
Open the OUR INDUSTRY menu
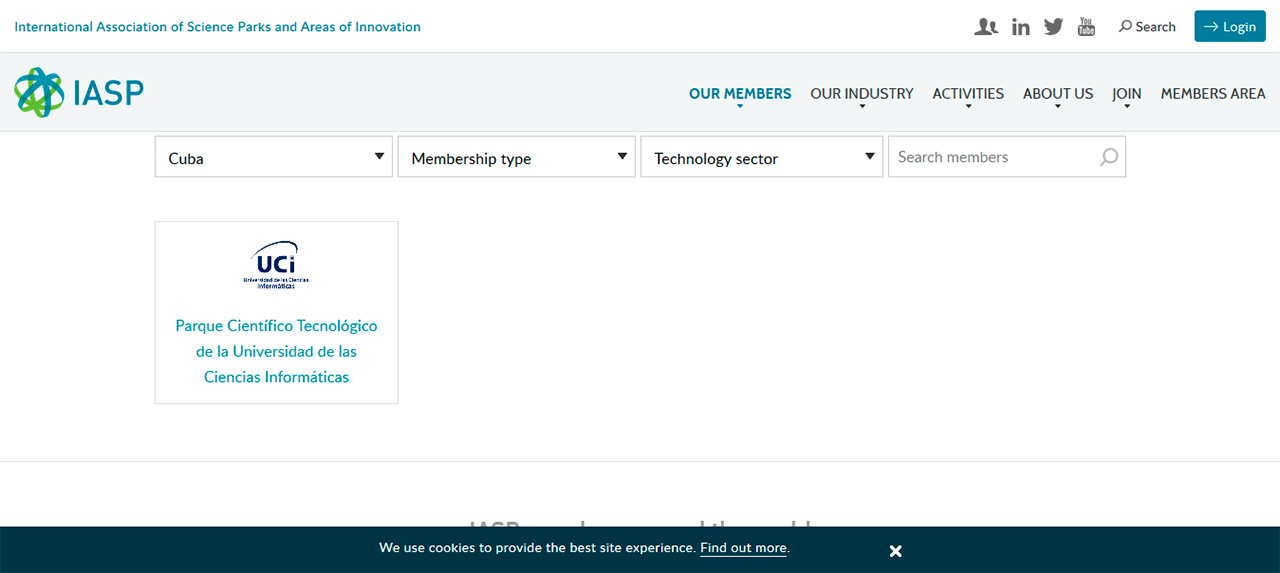[862, 94]
